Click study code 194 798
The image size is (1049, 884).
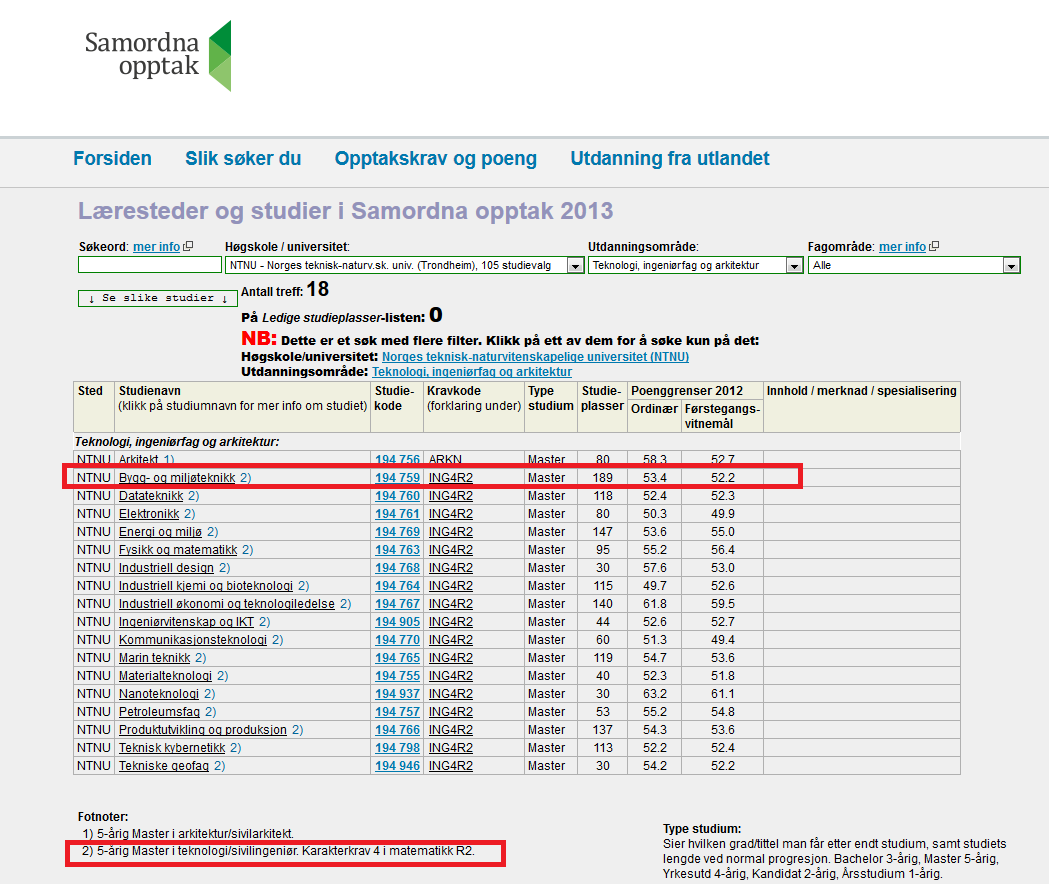click(397, 749)
